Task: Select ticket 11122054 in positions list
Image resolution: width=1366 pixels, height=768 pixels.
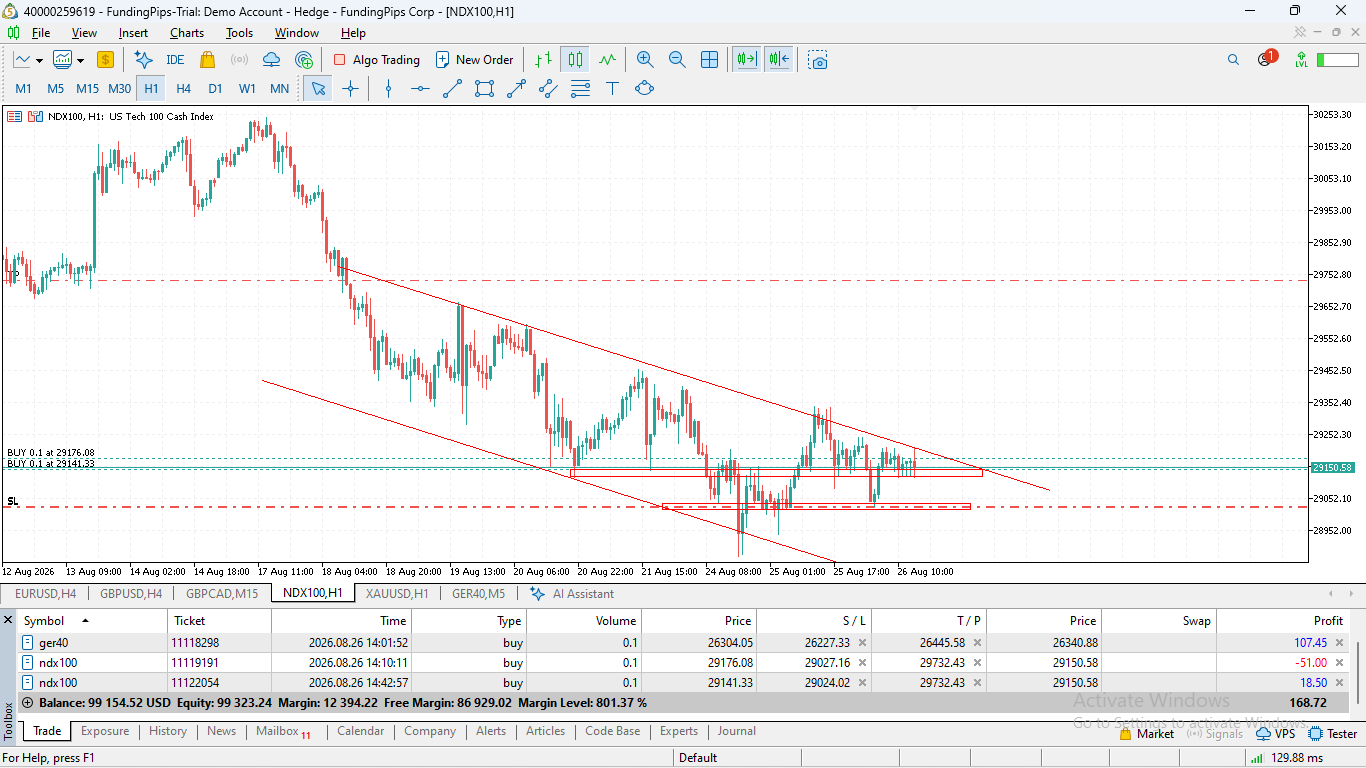Action: pos(195,683)
